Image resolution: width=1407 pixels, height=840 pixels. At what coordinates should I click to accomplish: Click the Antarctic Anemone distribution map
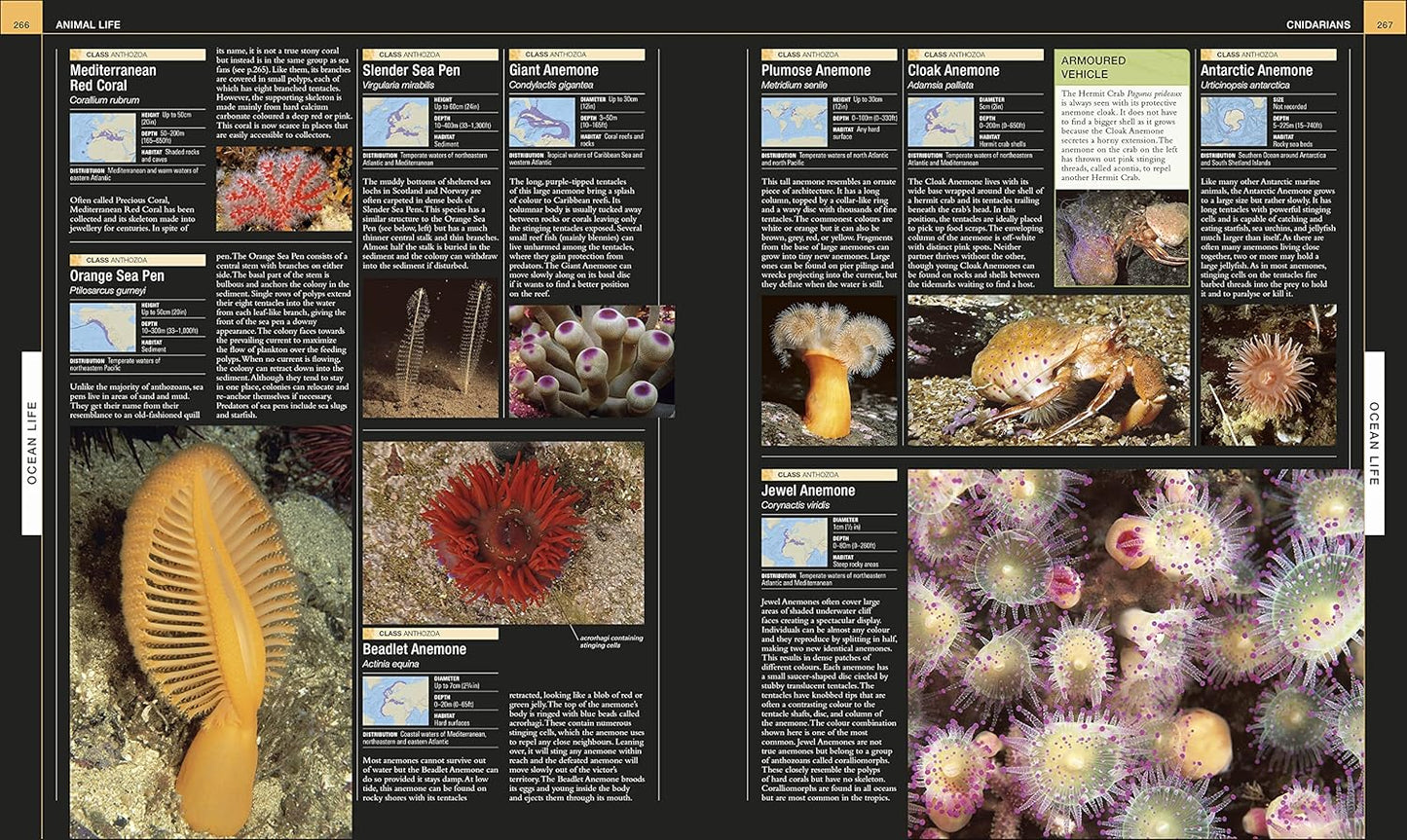(x=1234, y=122)
